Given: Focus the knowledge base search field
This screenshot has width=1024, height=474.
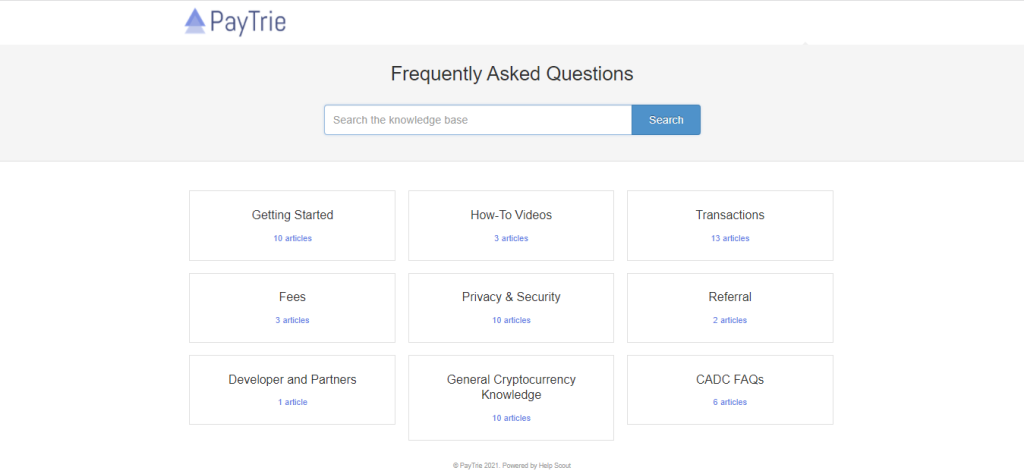Looking at the screenshot, I should pos(478,120).
